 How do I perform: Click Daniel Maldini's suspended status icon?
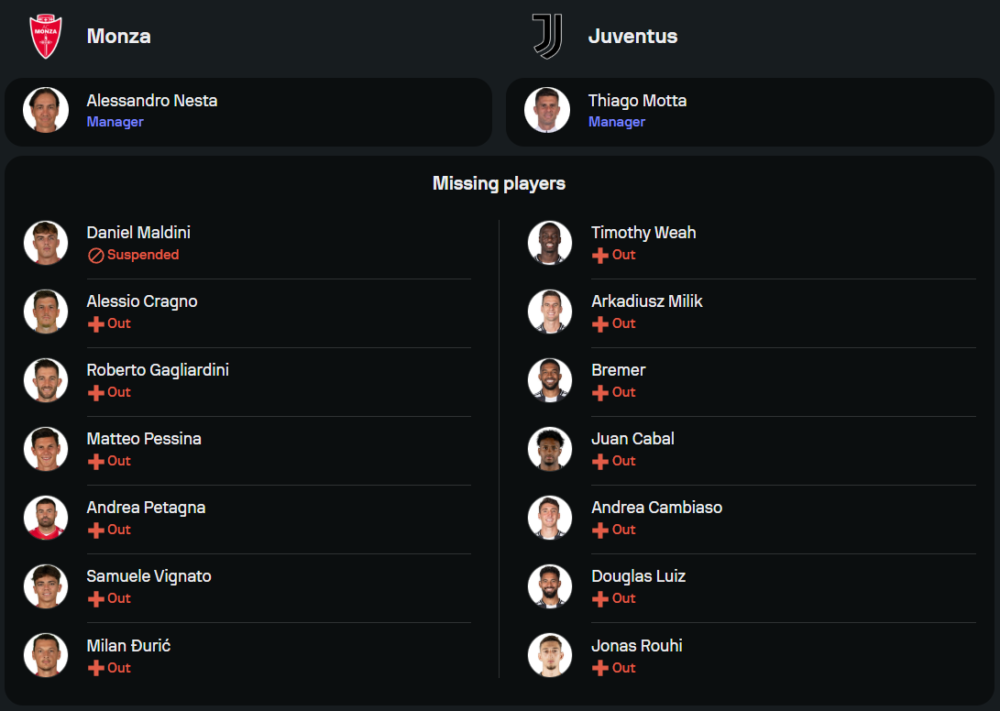coord(96,255)
